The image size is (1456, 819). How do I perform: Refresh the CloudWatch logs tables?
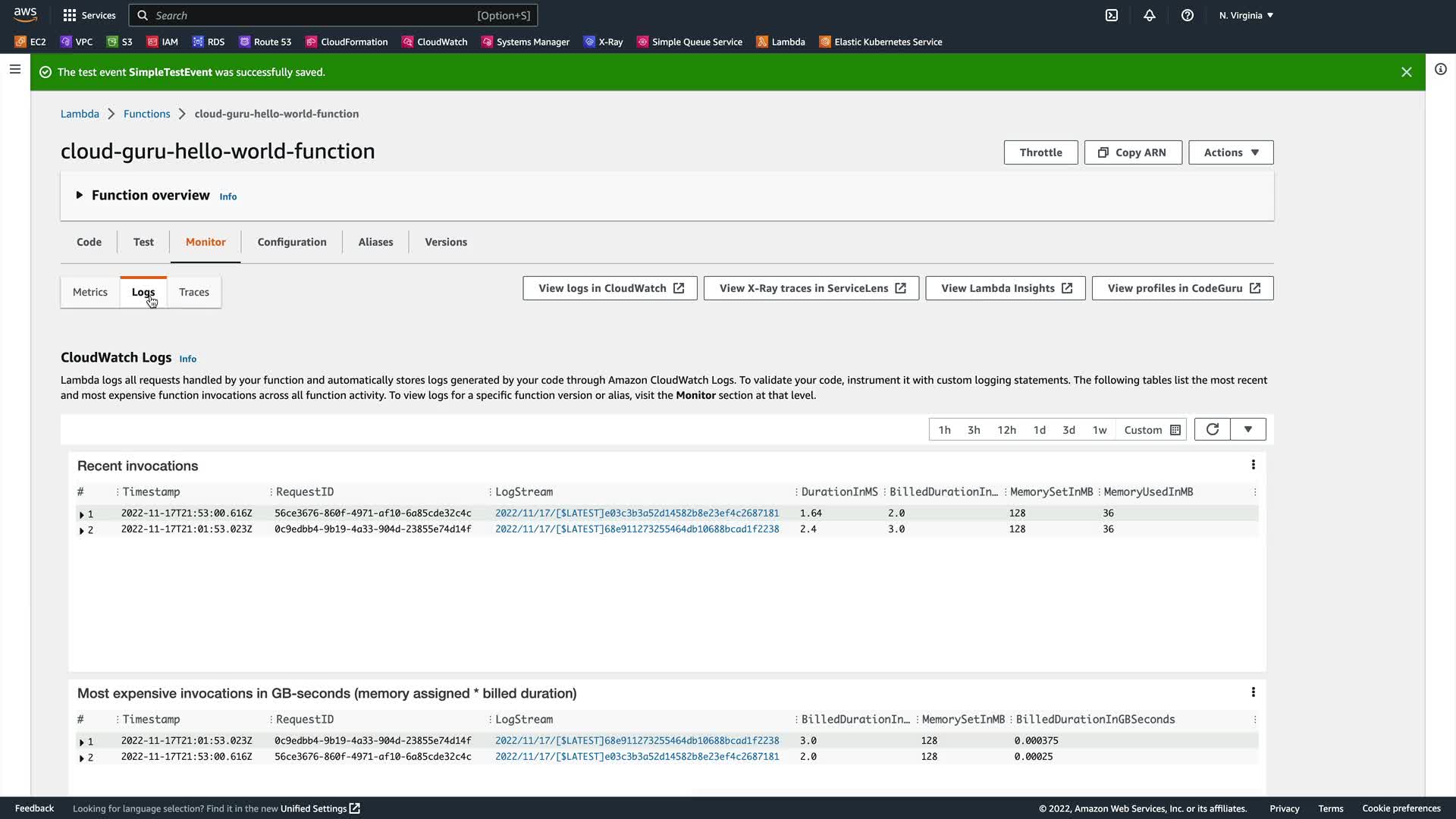(1212, 429)
